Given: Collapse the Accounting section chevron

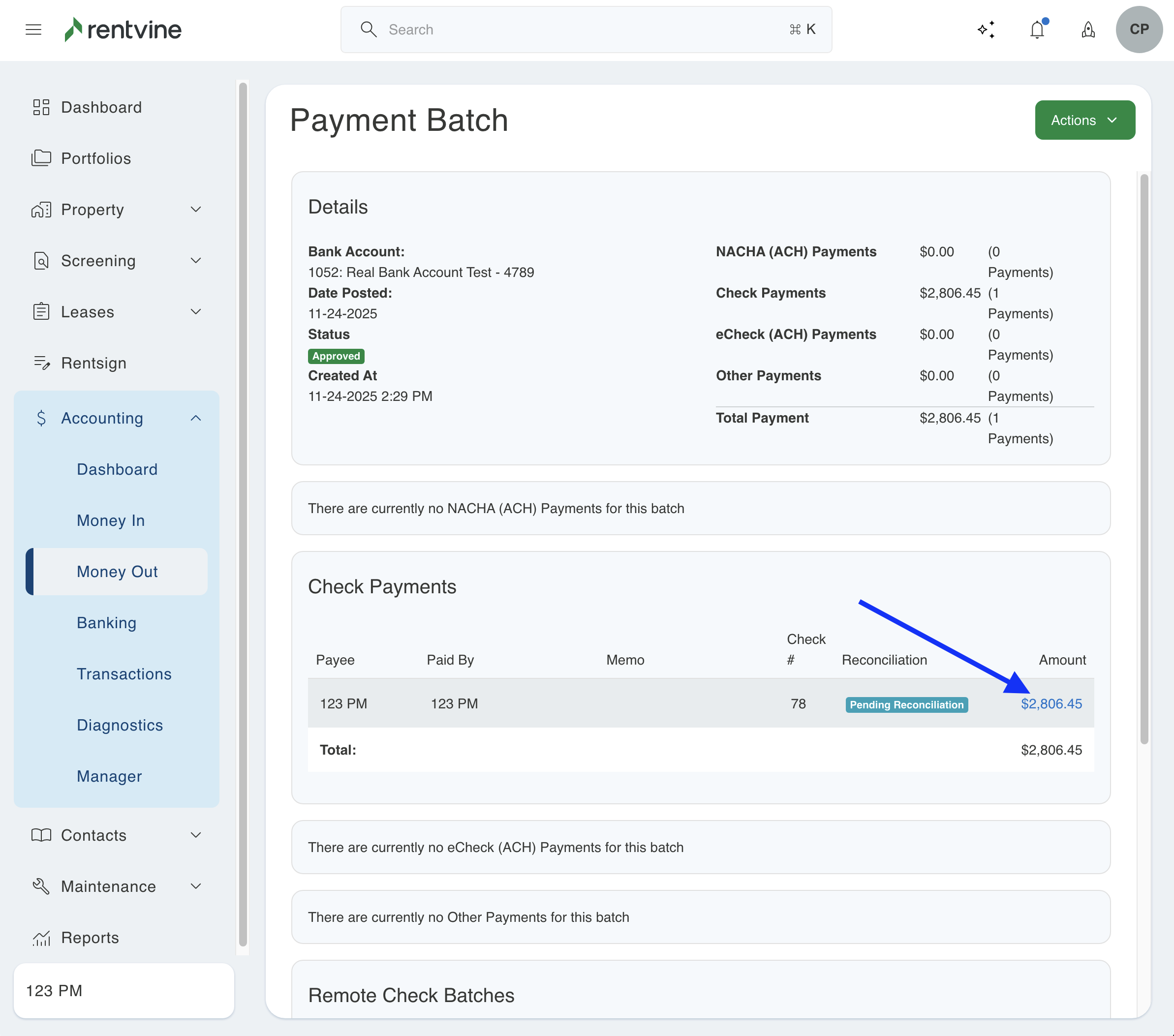Looking at the screenshot, I should pyautogui.click(x=196, y=418).
